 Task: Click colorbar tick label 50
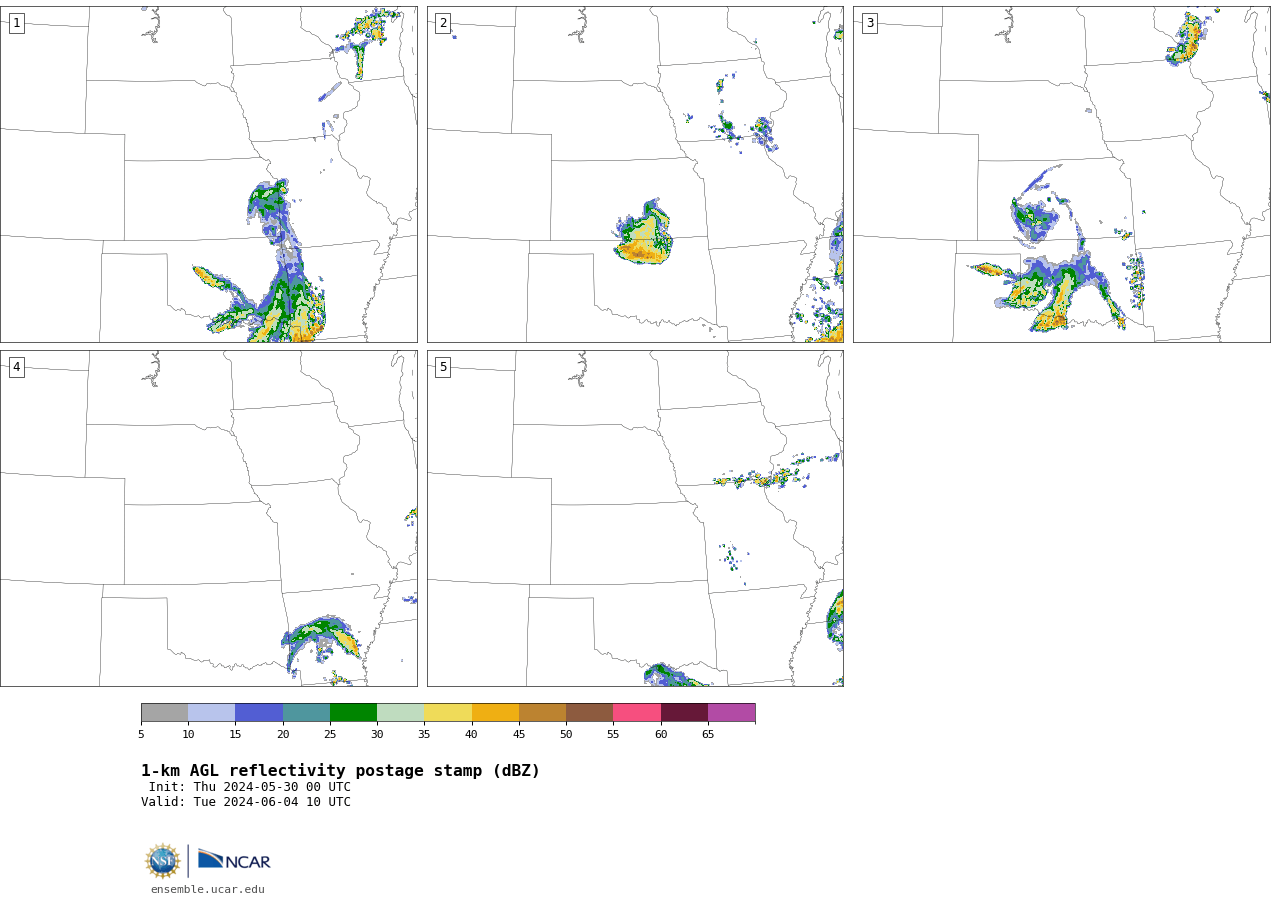566,735
